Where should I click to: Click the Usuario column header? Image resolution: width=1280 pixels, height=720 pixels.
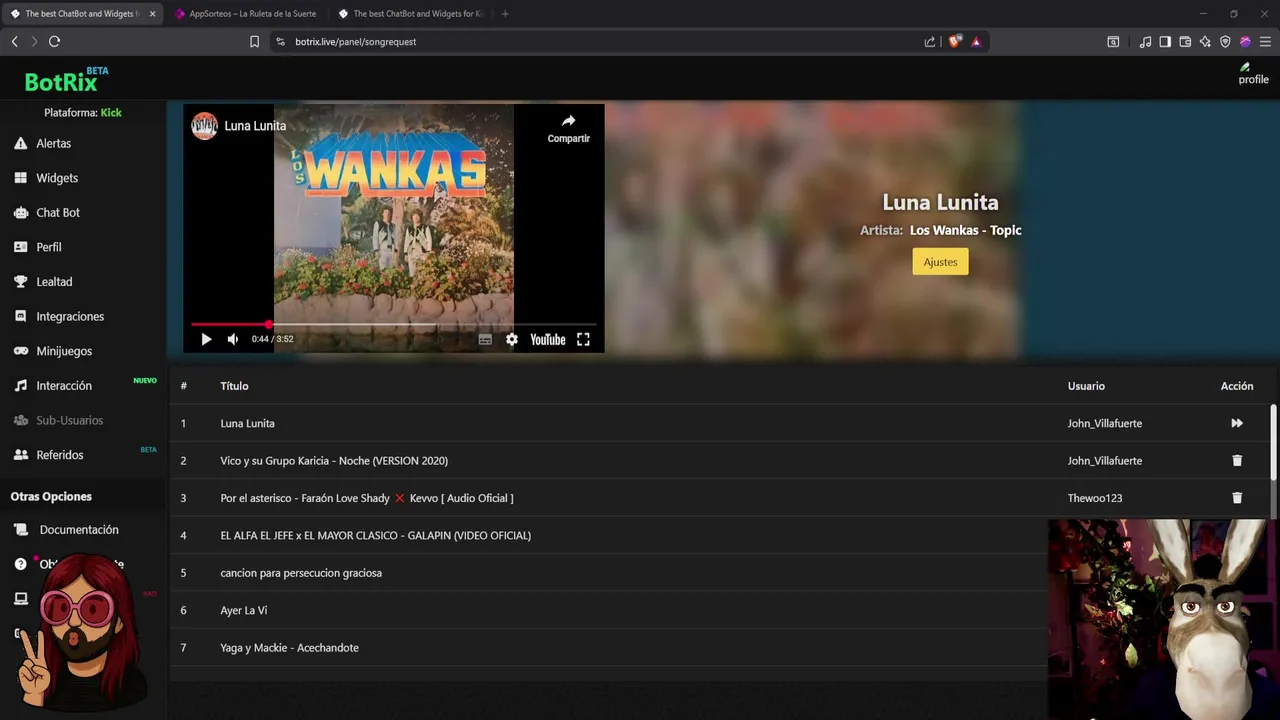(x=1086, y=386)
